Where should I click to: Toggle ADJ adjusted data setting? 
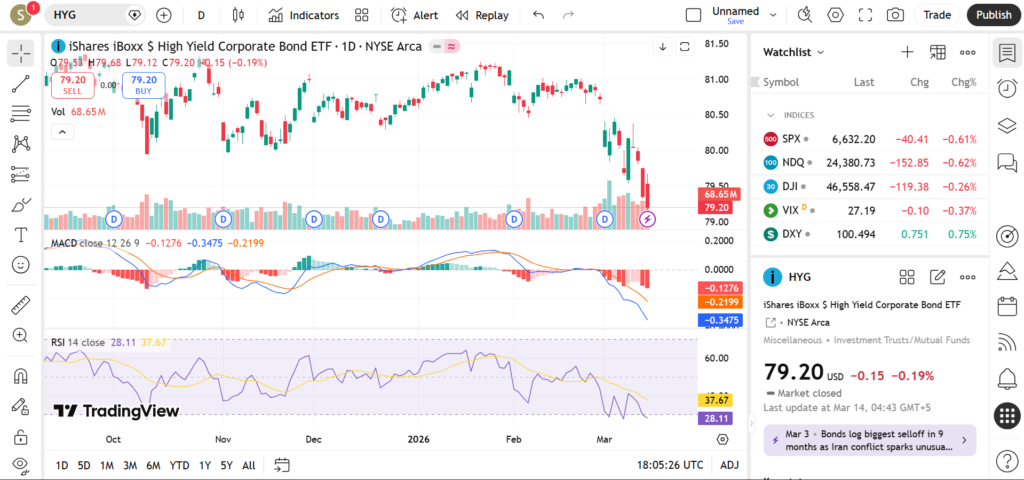tap(729, 465)
